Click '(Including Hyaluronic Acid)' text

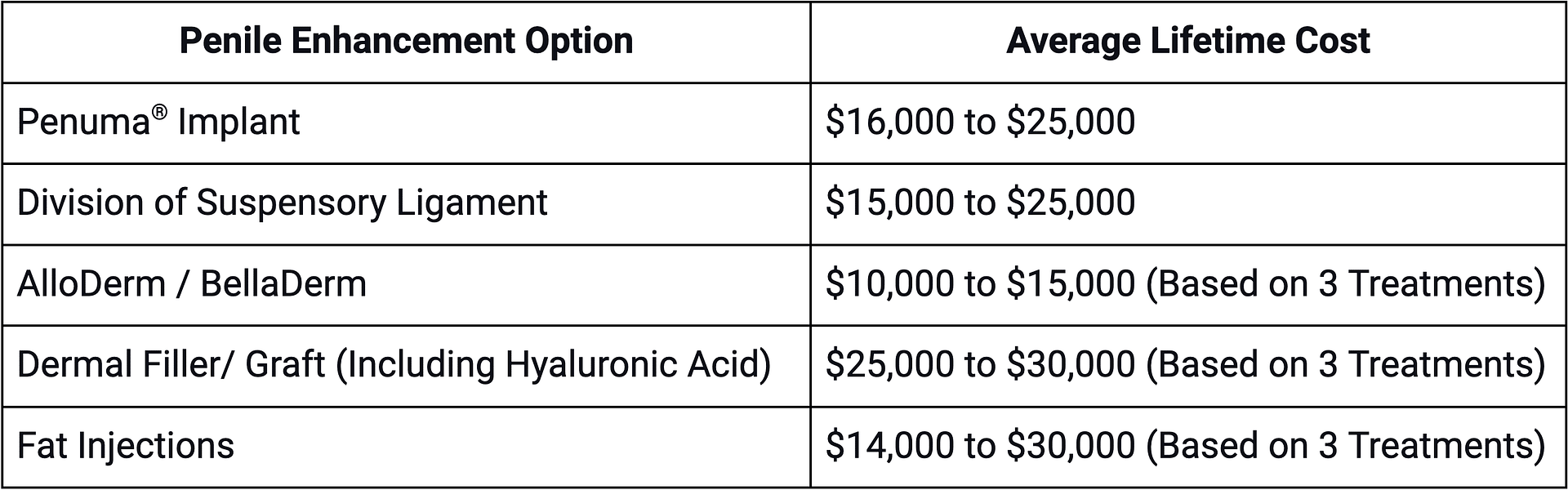(554, 365)
